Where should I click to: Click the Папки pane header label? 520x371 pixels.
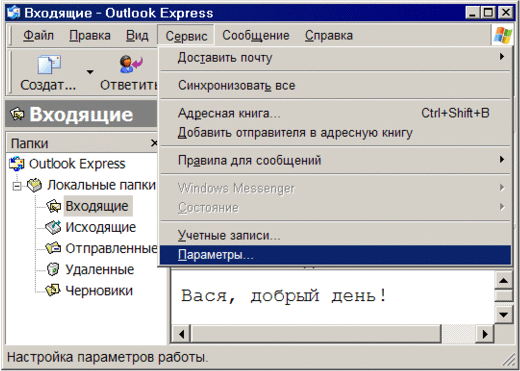30,143
